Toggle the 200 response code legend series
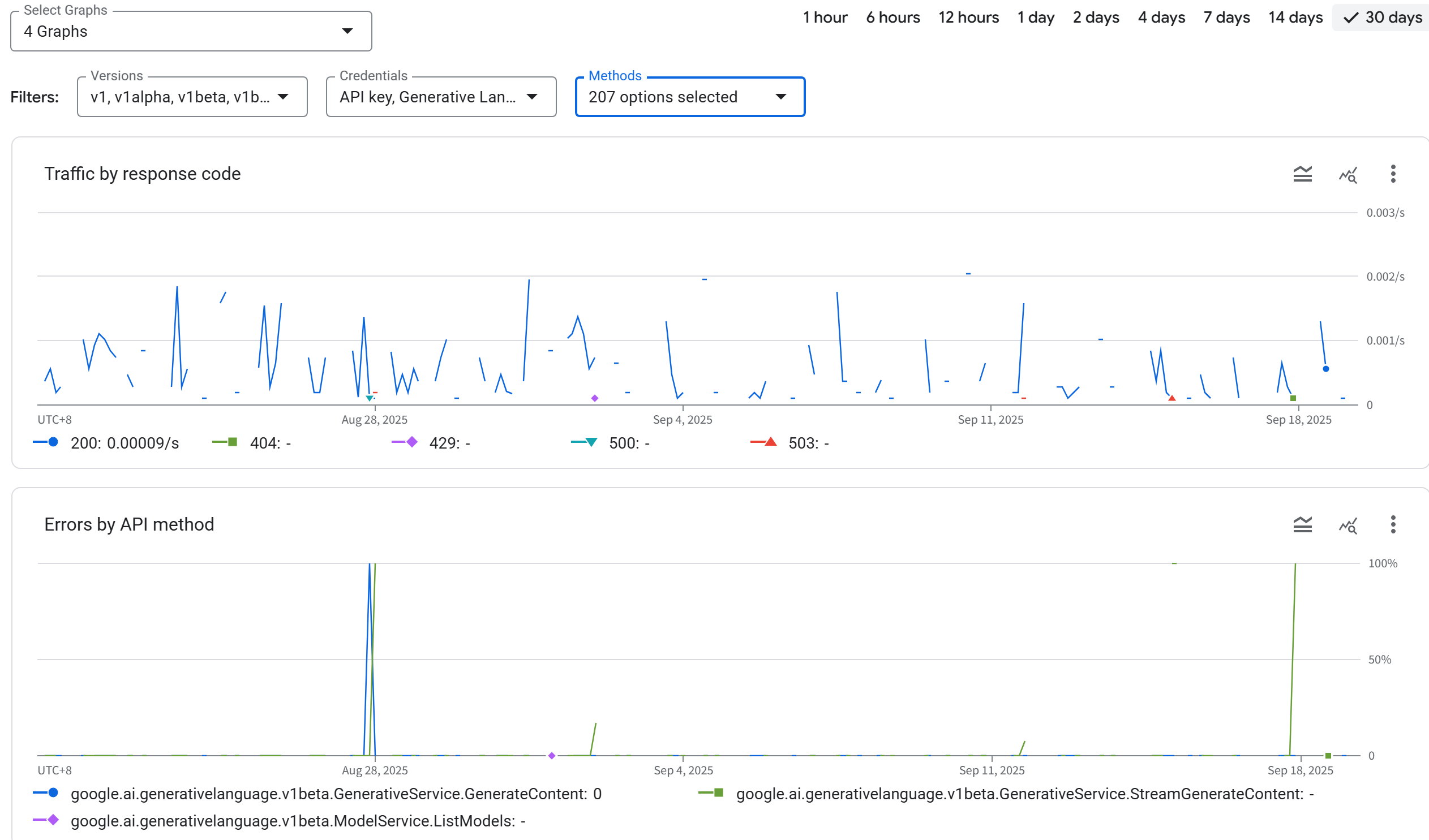 pyautogui.click(x=106, y=443)
